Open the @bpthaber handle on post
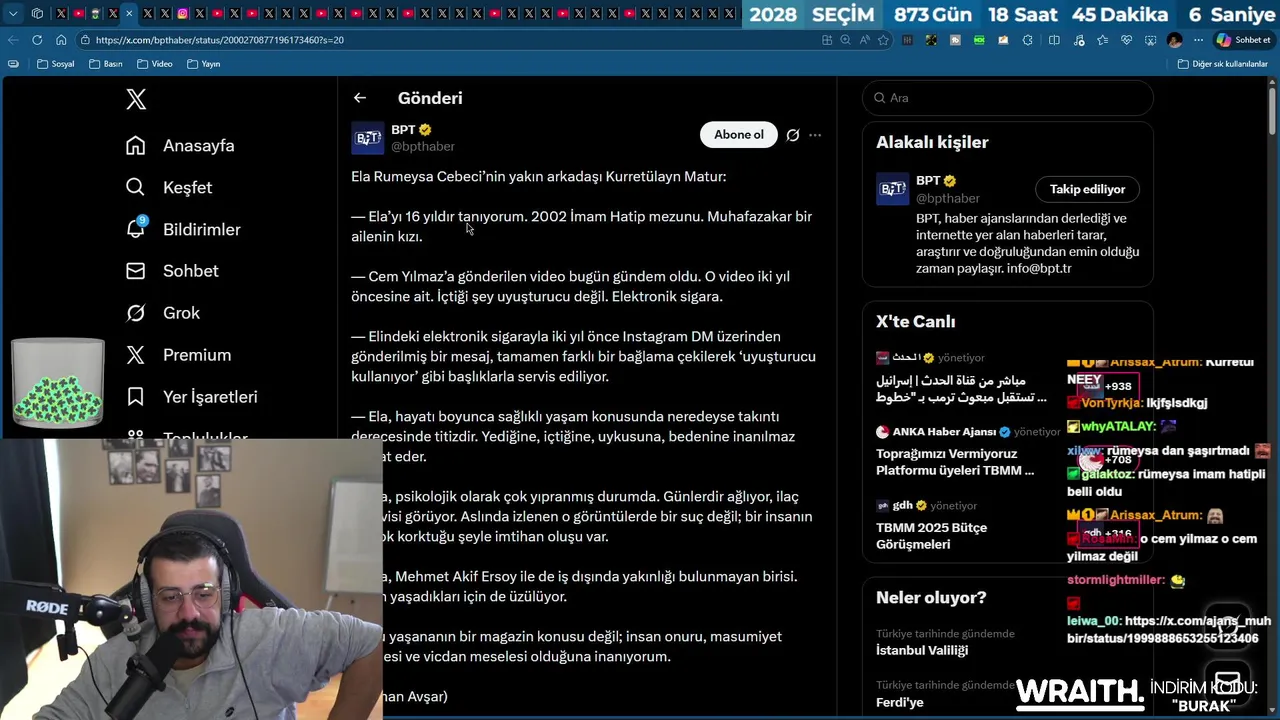 coord(423,146)
